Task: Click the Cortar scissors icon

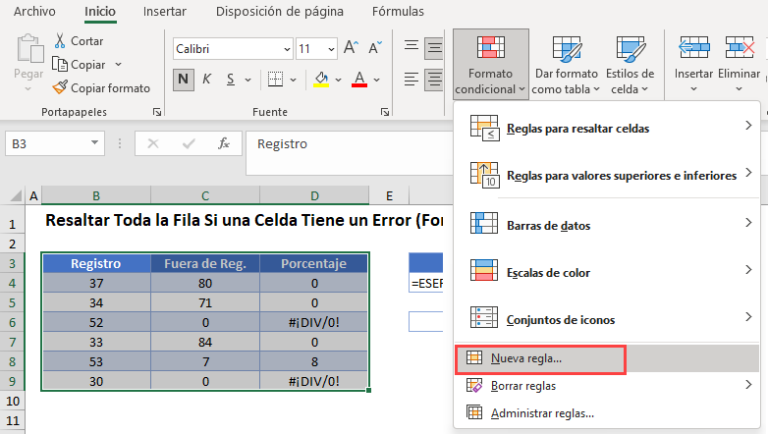Action: point(60,41)
